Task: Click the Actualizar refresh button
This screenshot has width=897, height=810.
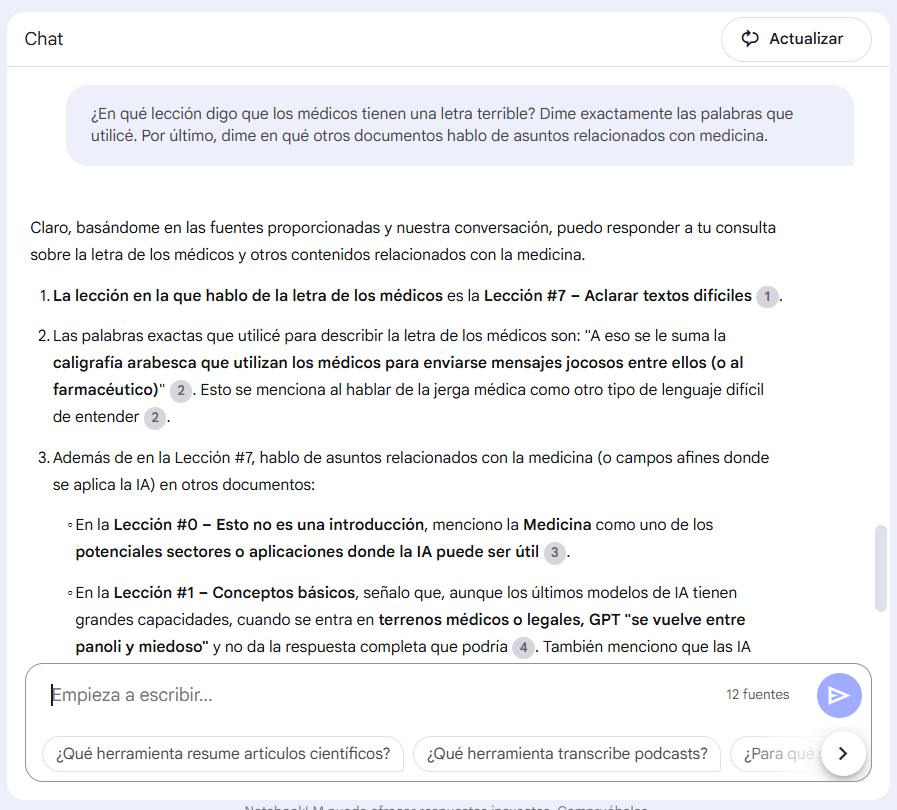Action: 796,39
